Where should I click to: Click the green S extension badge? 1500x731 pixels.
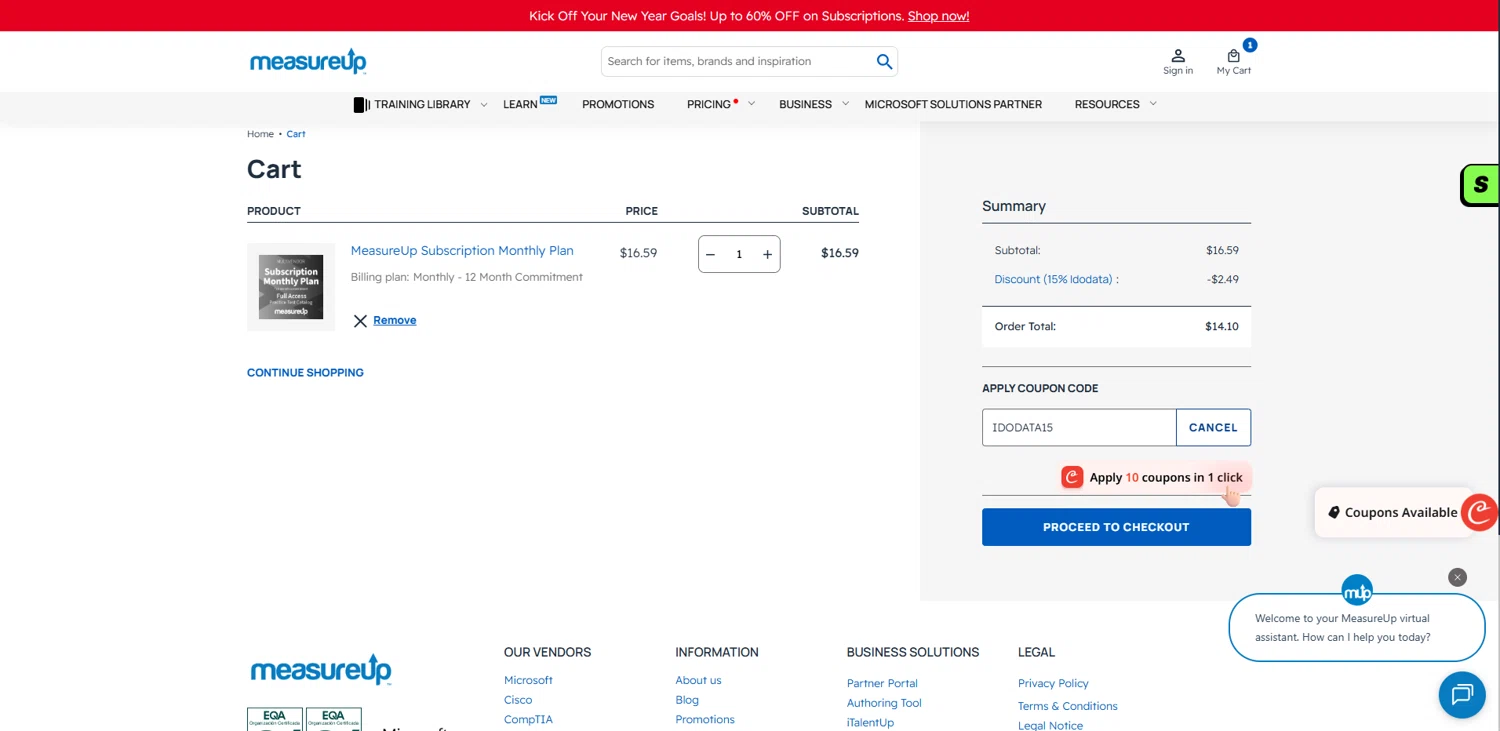point(1480,185)
